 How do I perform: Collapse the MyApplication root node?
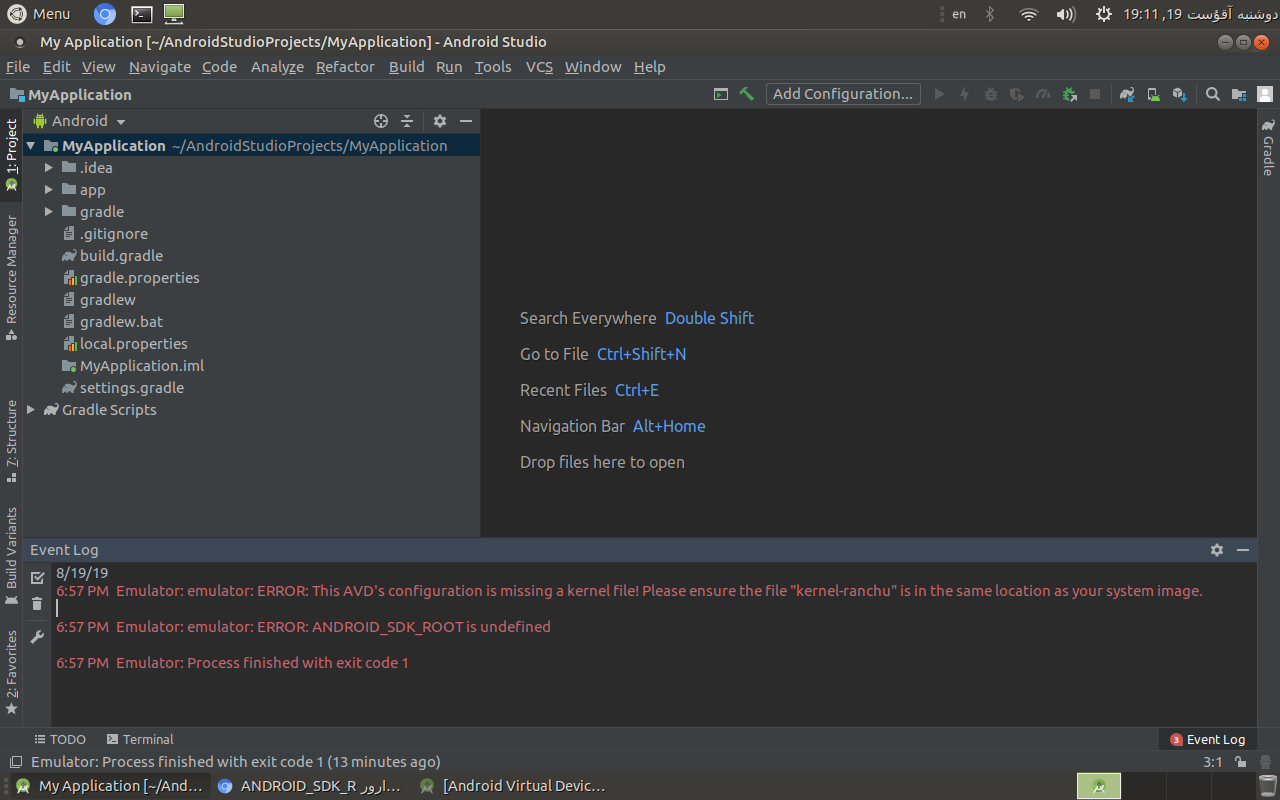tap(31, 146)
